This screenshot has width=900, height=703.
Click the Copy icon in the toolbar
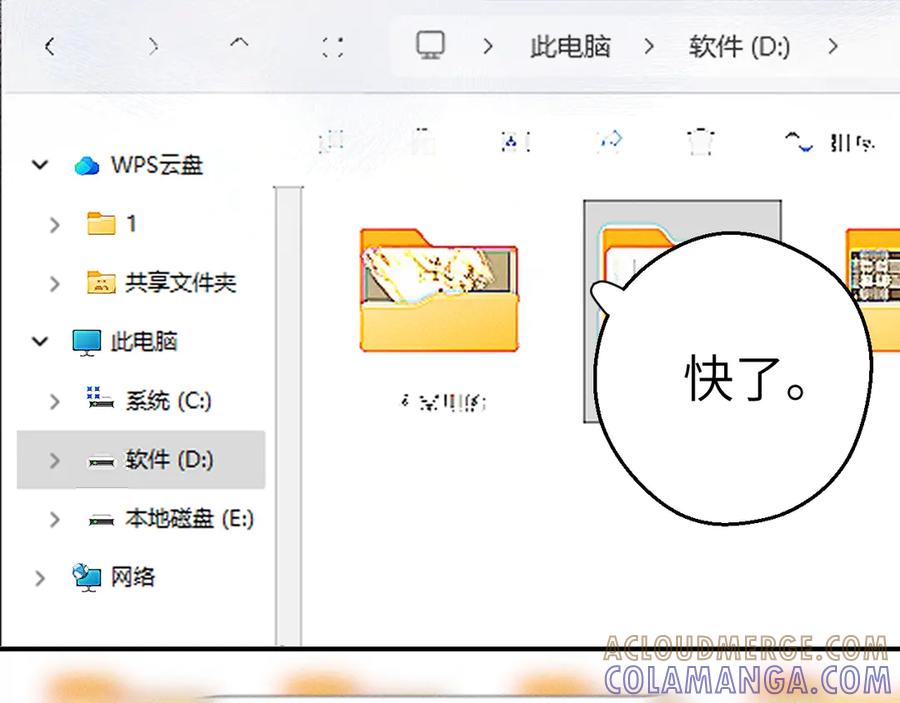[423, 142]
